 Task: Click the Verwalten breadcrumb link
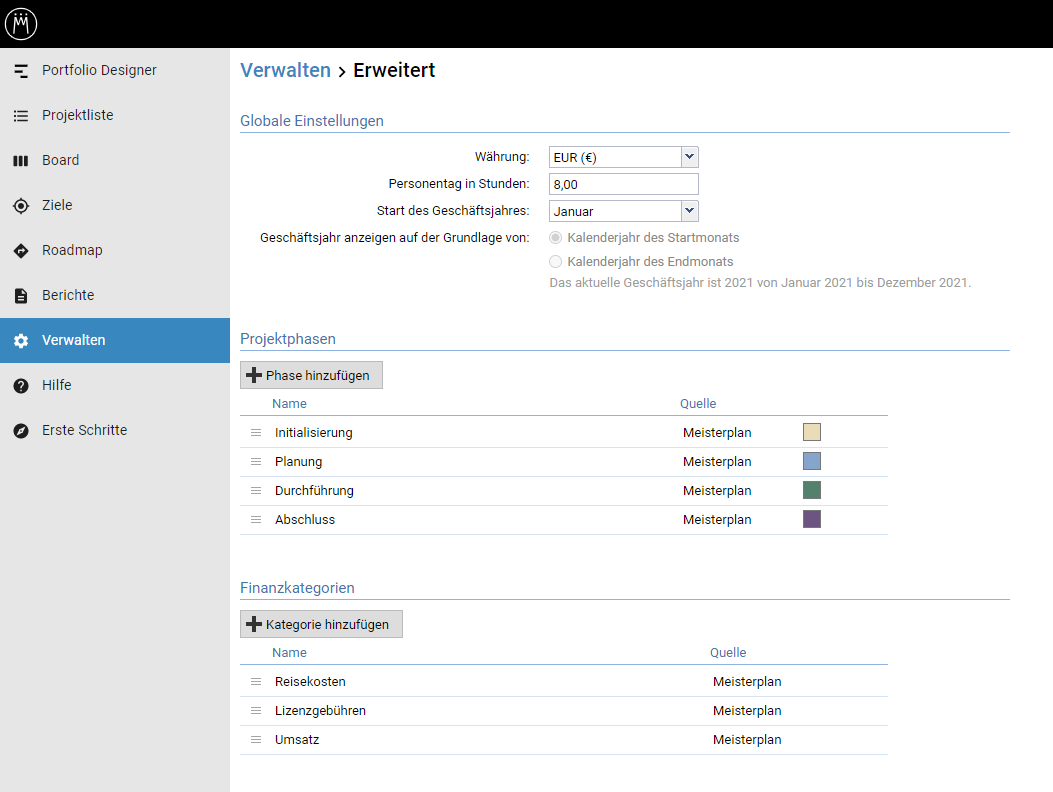pyautogui.click(x=285, y=71)
